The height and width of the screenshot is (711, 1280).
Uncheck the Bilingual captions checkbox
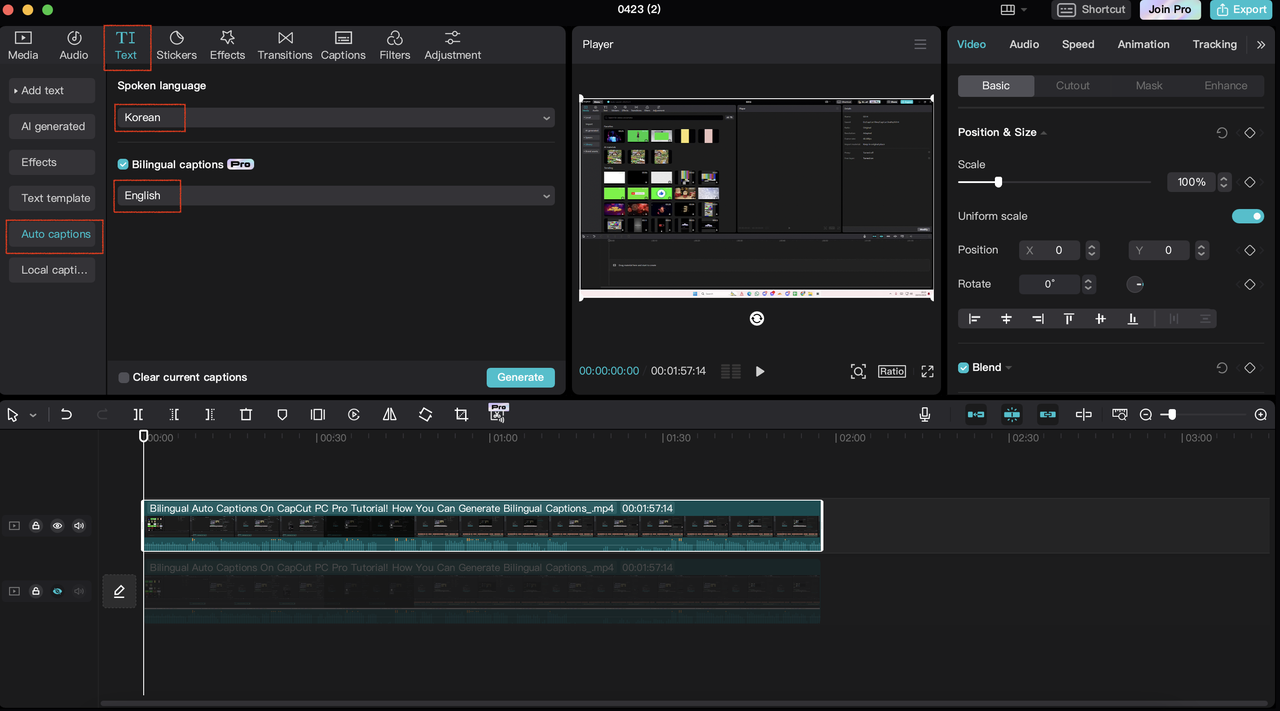point(123,164)
